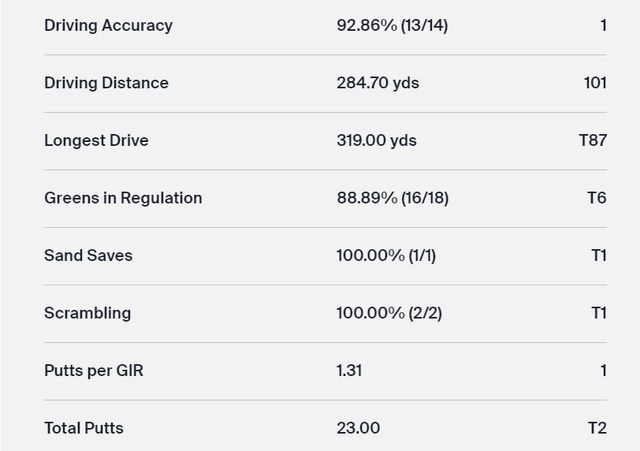The width and height of the screenshot is (640, 451).
Task: Click the Putts per GIR label
Action: [x=92, y=370]
